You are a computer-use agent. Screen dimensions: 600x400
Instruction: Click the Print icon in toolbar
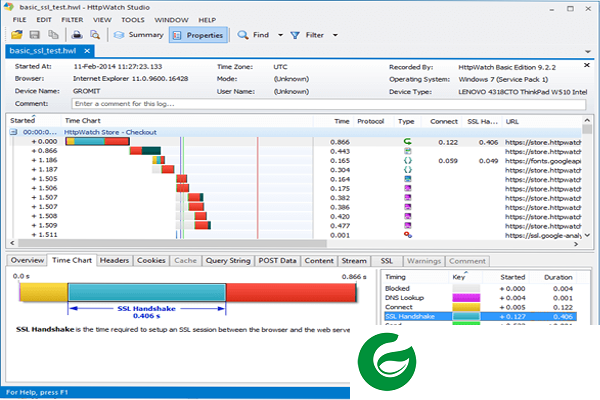77,35
